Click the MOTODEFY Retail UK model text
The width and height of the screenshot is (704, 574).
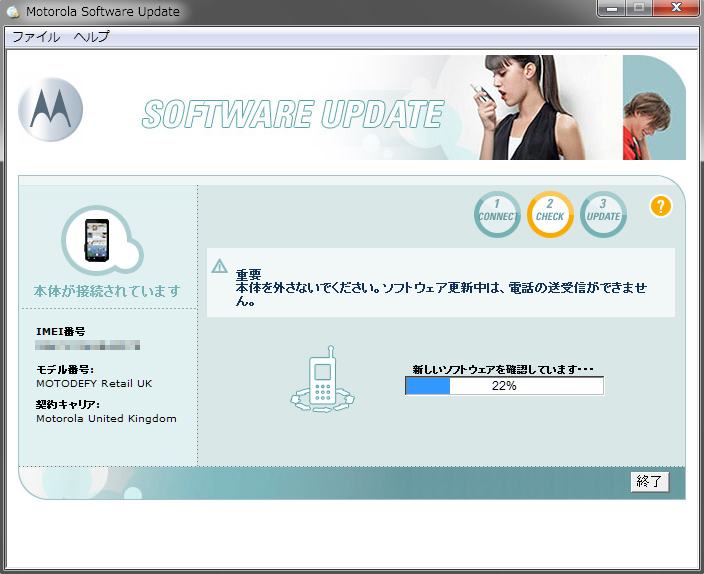94,383
